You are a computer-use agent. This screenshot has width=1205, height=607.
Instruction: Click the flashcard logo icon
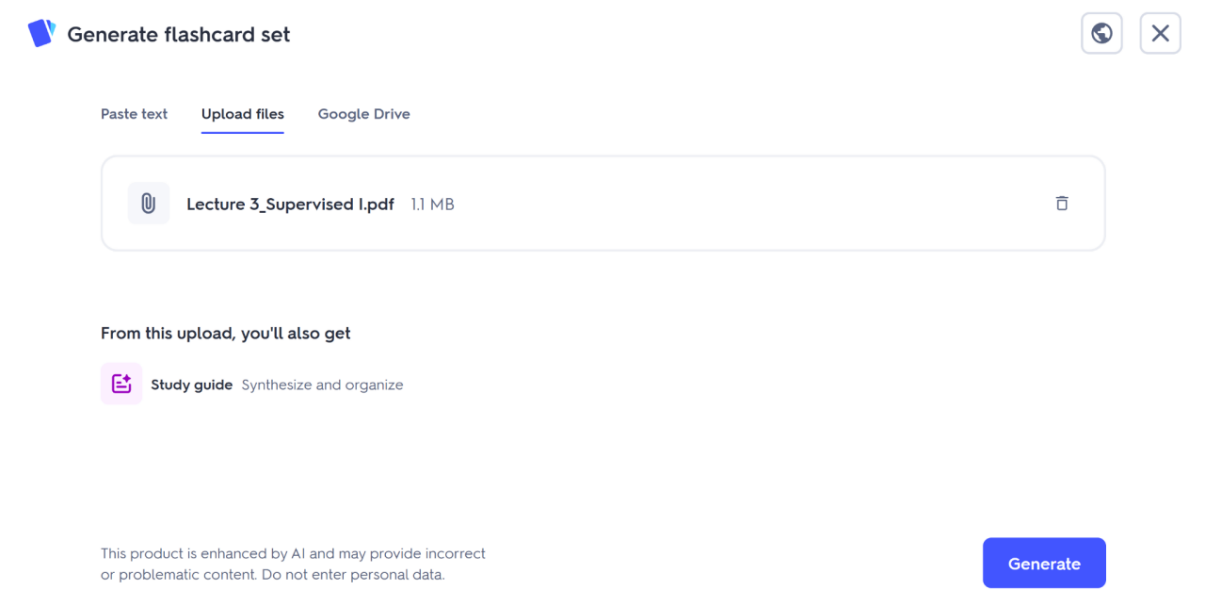tap(42, 33)
